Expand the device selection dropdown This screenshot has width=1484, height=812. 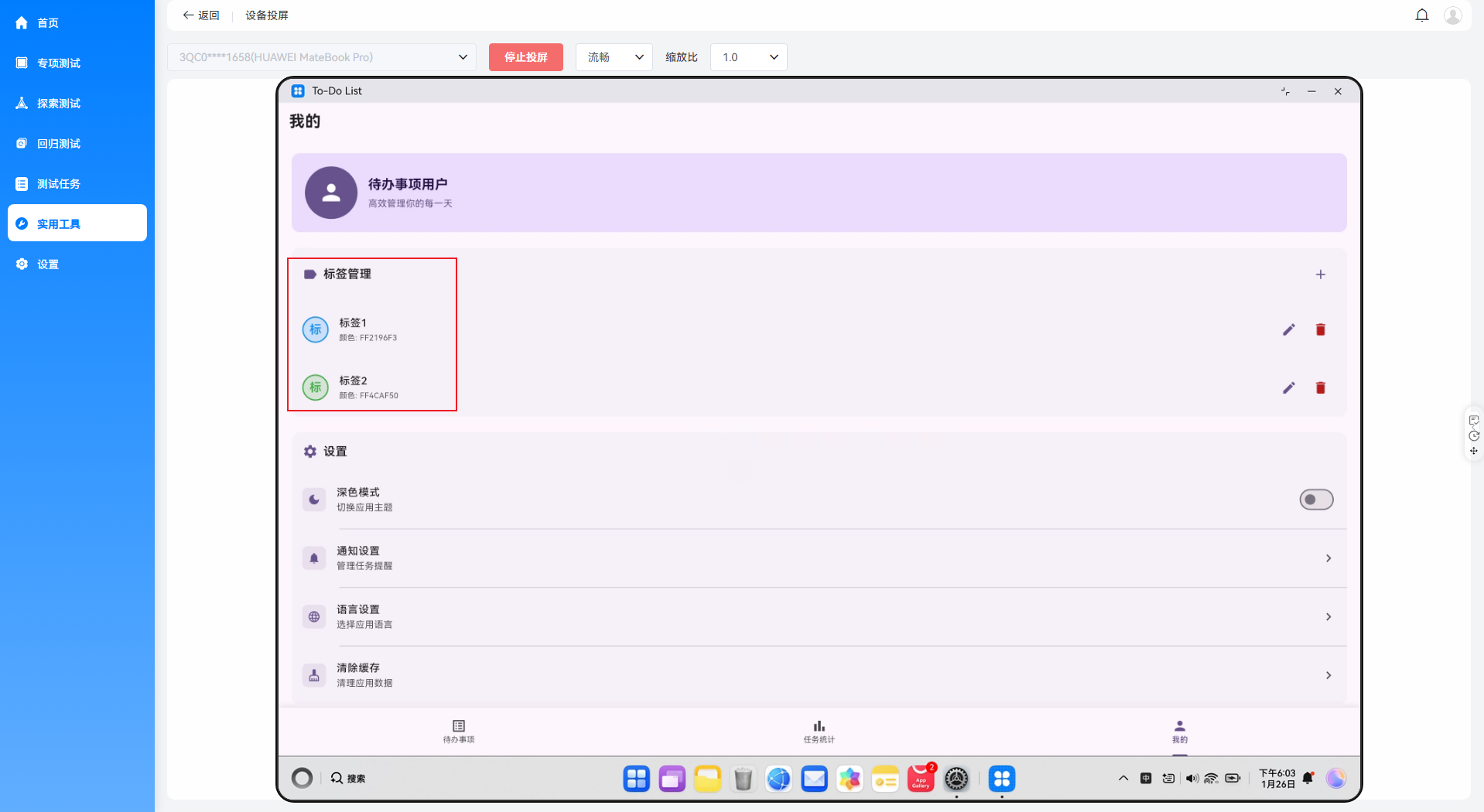[x=462, y=56]
